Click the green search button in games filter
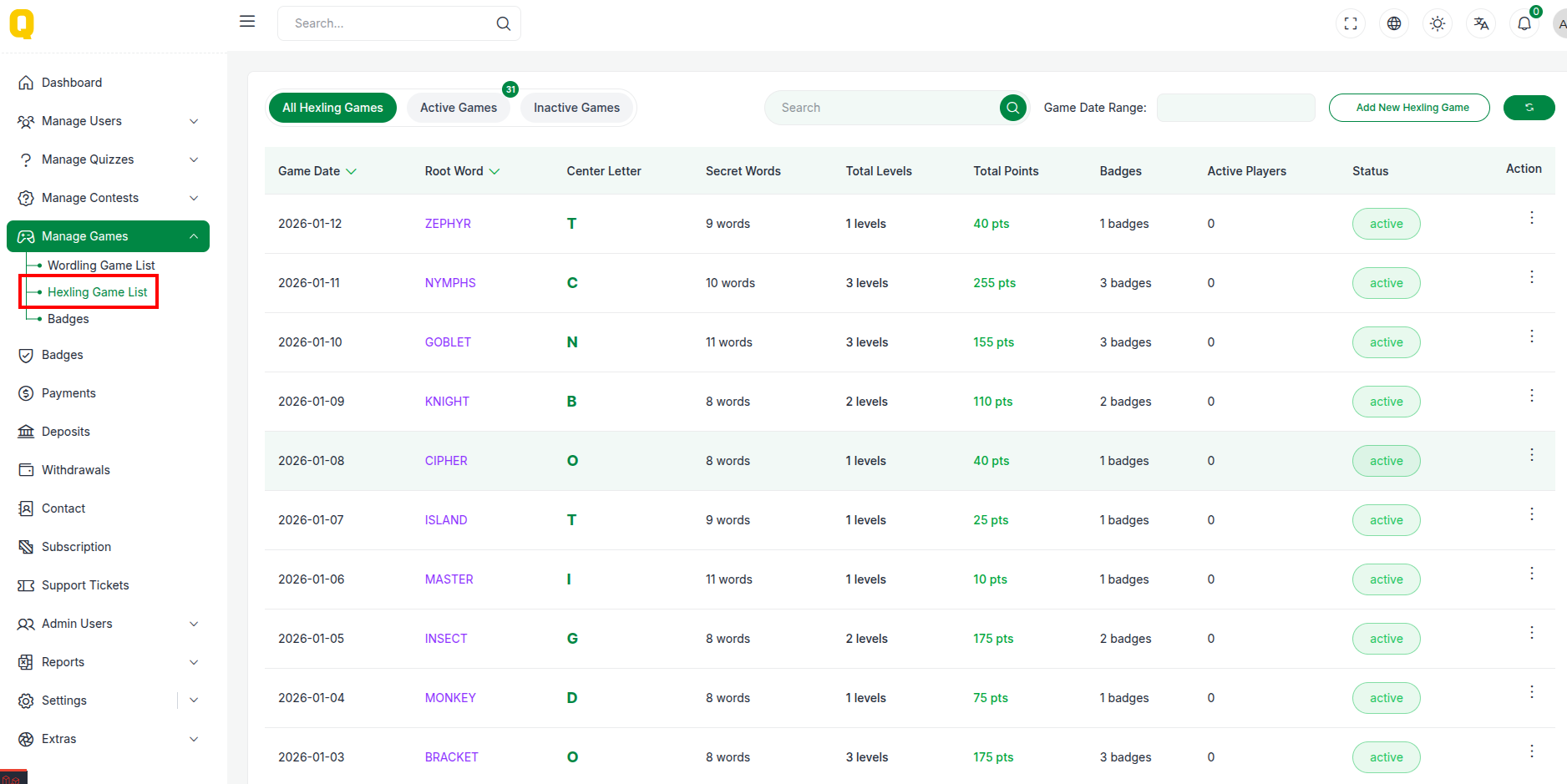Image resolution: width=1567 pixels, height=784 pixels. (1012, 108)
